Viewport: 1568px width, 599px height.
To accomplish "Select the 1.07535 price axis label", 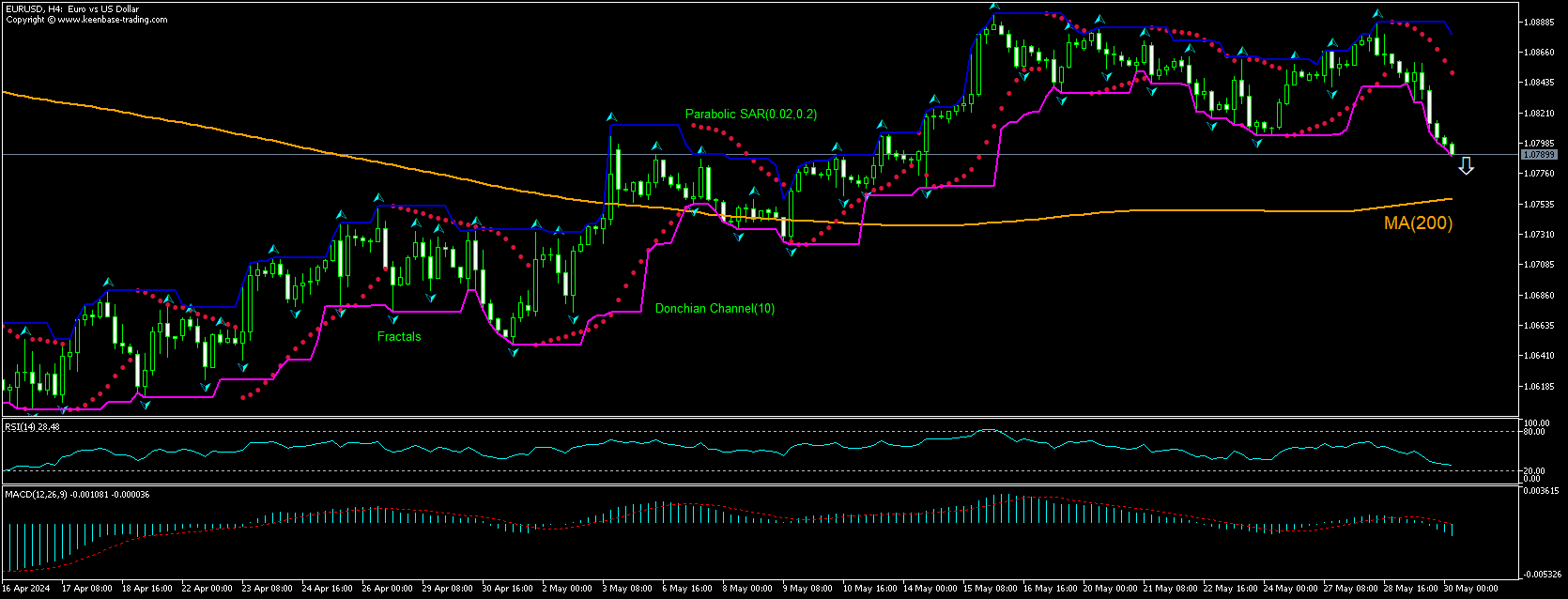I will (x=1540, y=204).
